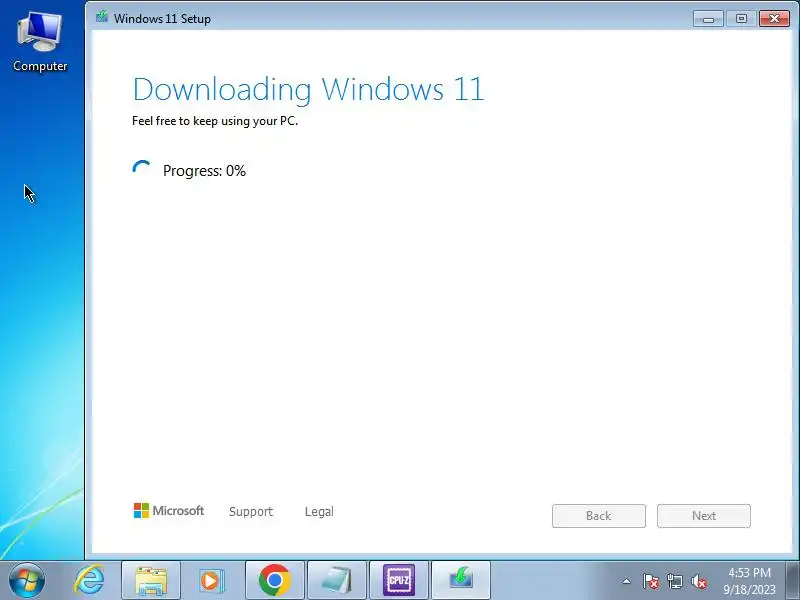Close the Windows 11 Setup window
The height and width of the screenshot is (600, 800).
coord(774,19)
